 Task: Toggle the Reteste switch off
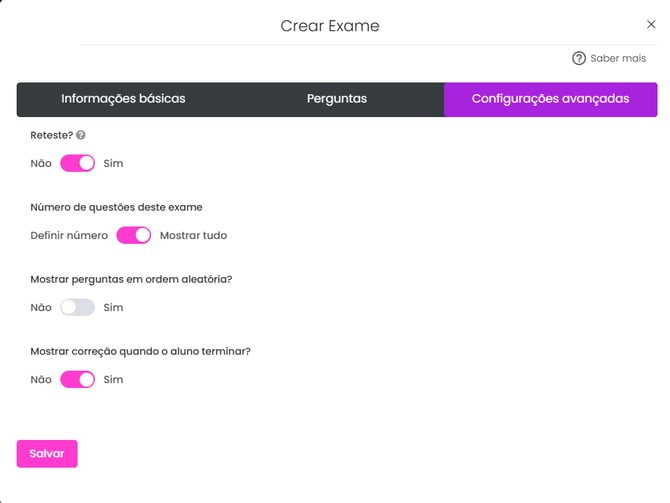click(77, 163)
